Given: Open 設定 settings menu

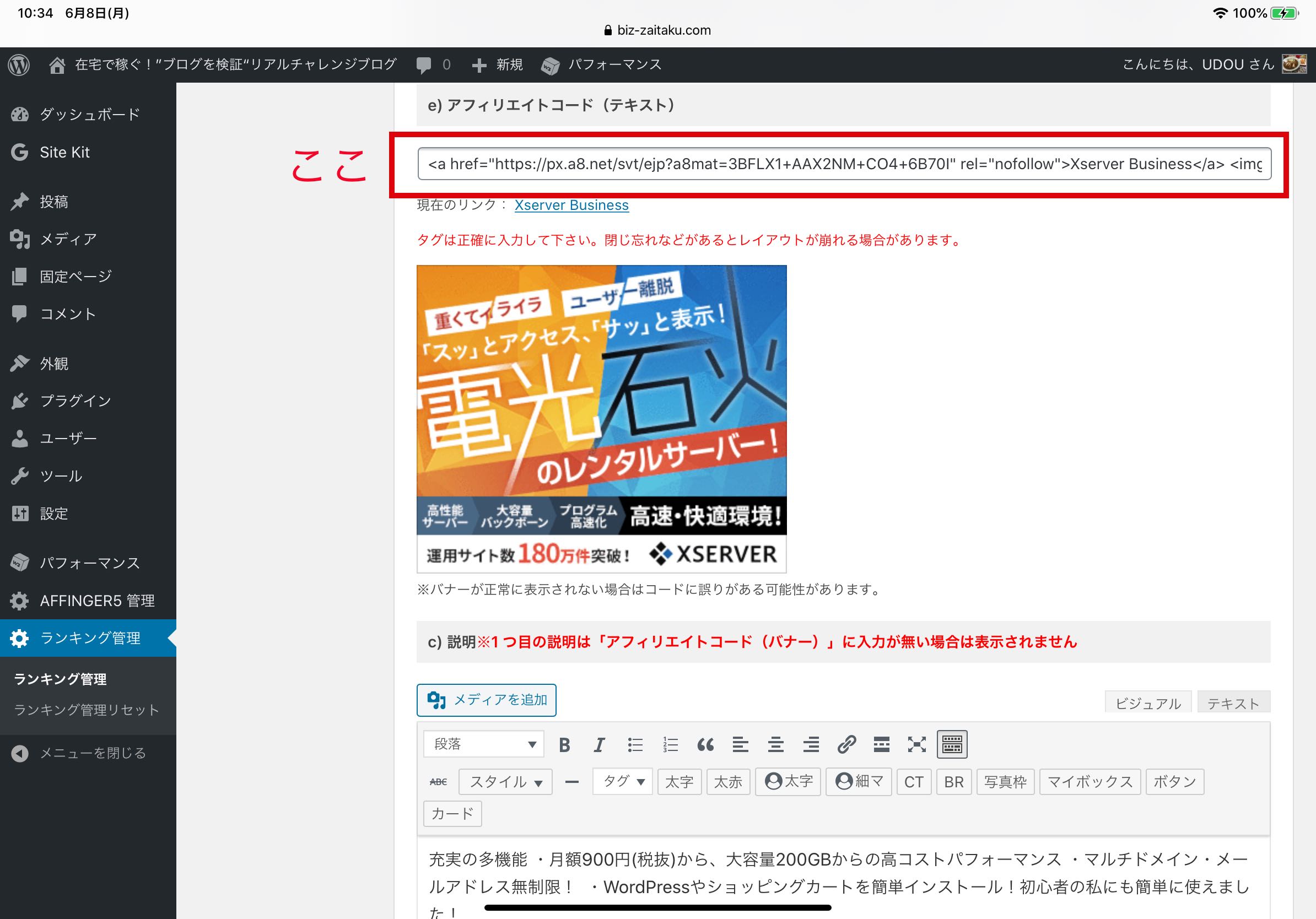Looking at the screenshot, I should point(88,513).
